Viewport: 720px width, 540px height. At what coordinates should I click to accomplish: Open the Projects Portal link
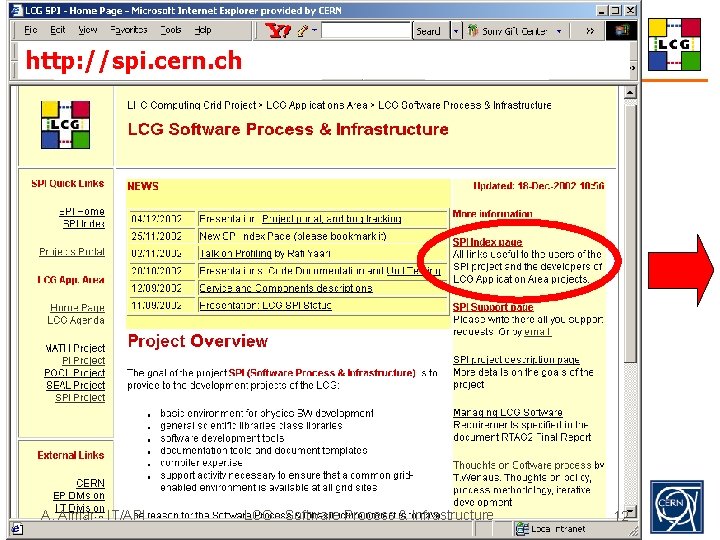click(72, 252)
